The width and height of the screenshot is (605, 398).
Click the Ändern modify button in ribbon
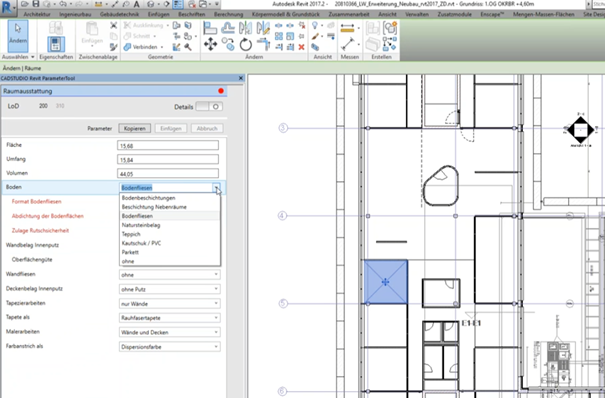click(x=18, y=36)
